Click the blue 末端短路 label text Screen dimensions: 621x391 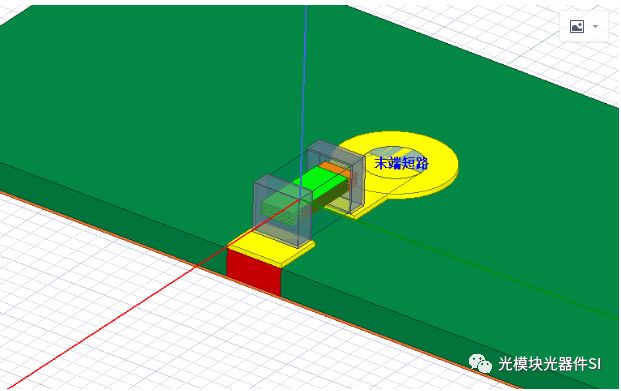click(402, 163)
